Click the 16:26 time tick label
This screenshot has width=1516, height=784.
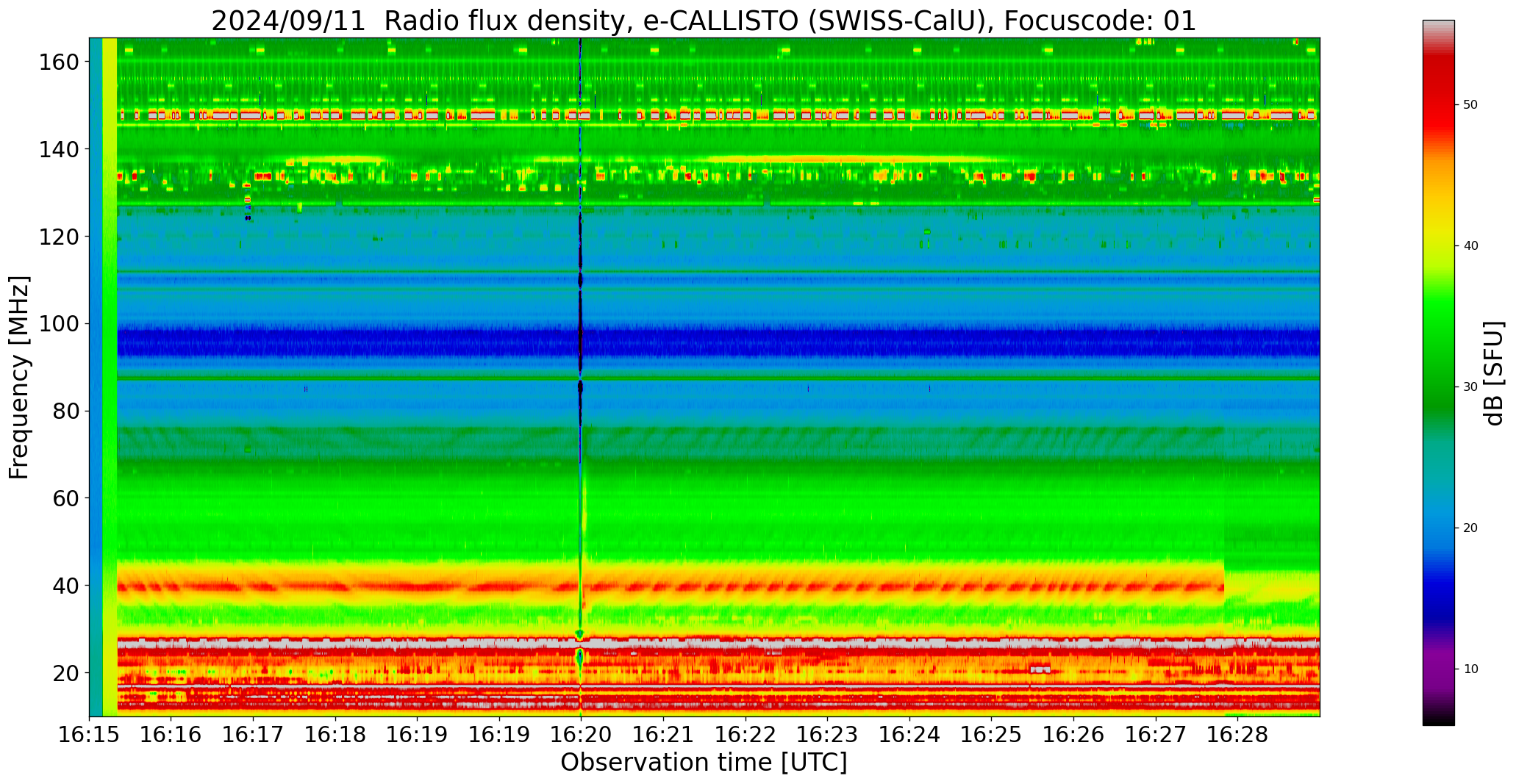tap(1073, 734)
